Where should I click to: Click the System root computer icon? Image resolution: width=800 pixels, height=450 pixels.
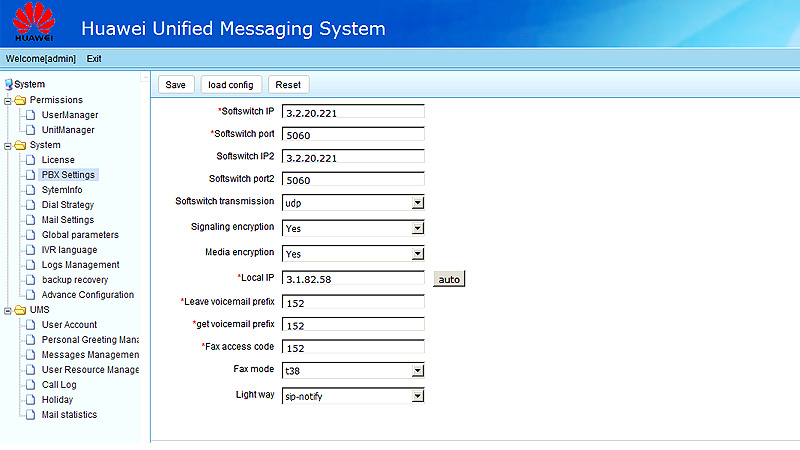point(9,84)
